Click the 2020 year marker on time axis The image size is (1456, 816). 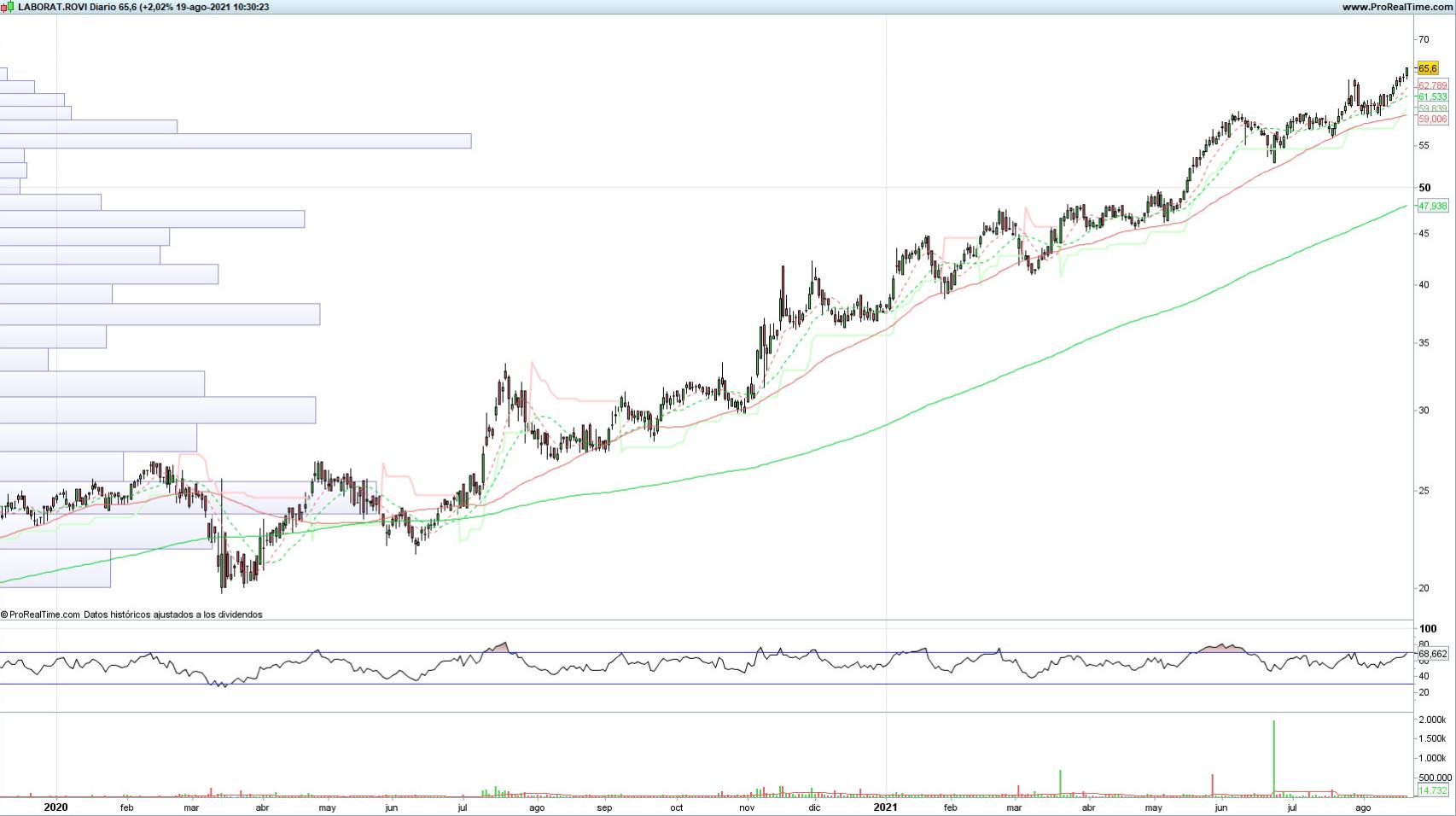pos(55,807)
